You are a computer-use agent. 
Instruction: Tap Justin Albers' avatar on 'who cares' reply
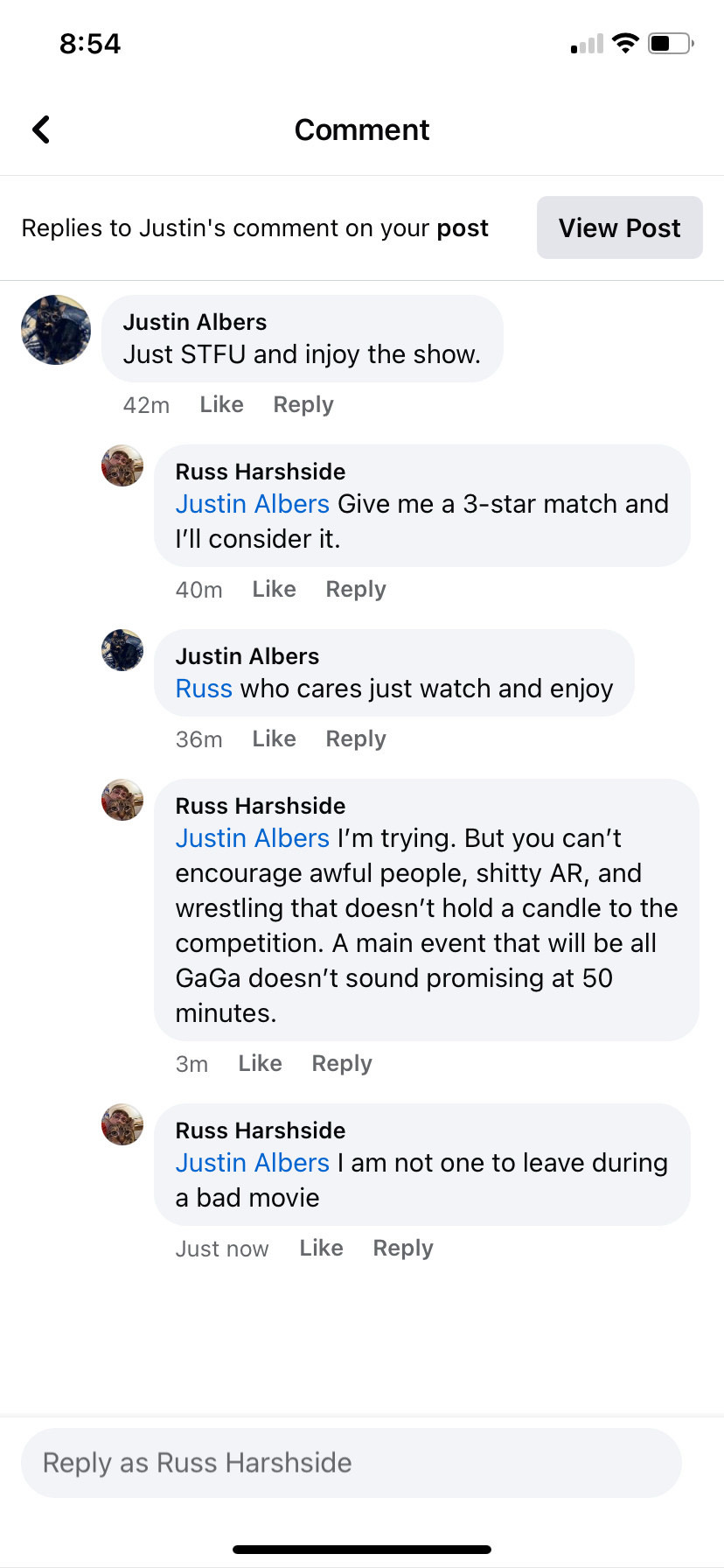pyautogui.click(x=122, y=650)
